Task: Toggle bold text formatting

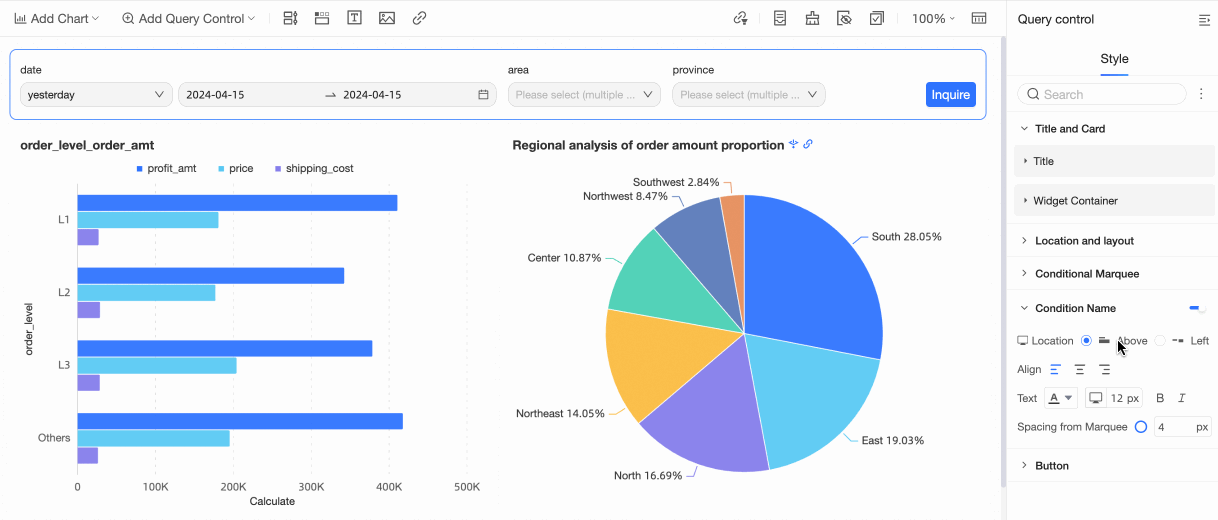Action: pos(1160,398)
